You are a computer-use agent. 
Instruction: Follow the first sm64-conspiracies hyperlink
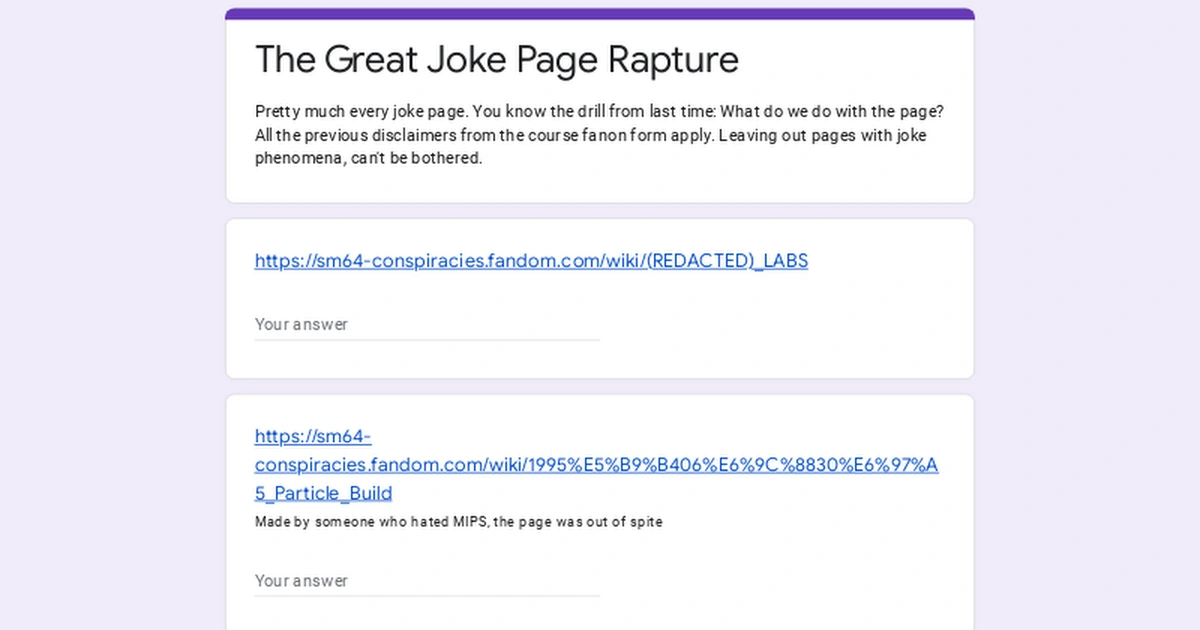point(531,261)
